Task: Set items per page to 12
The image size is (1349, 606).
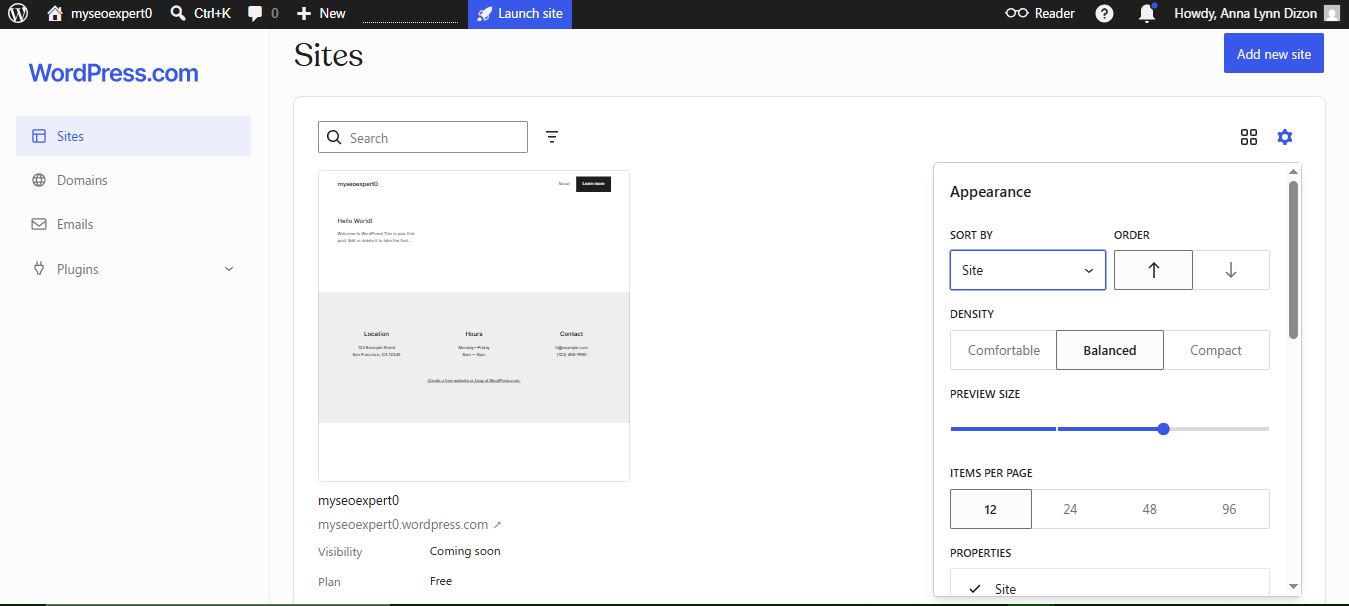Action: coord(991,509)
